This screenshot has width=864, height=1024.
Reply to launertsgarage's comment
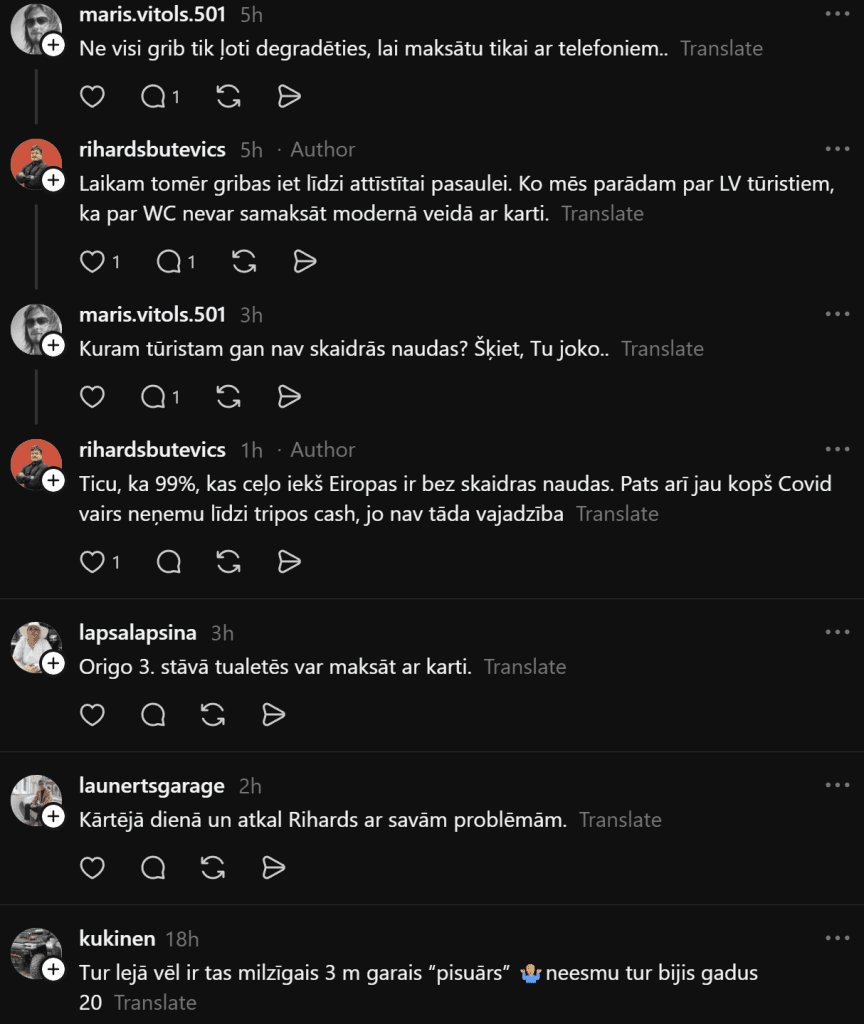pyautogui.click(x=153, y=868)
